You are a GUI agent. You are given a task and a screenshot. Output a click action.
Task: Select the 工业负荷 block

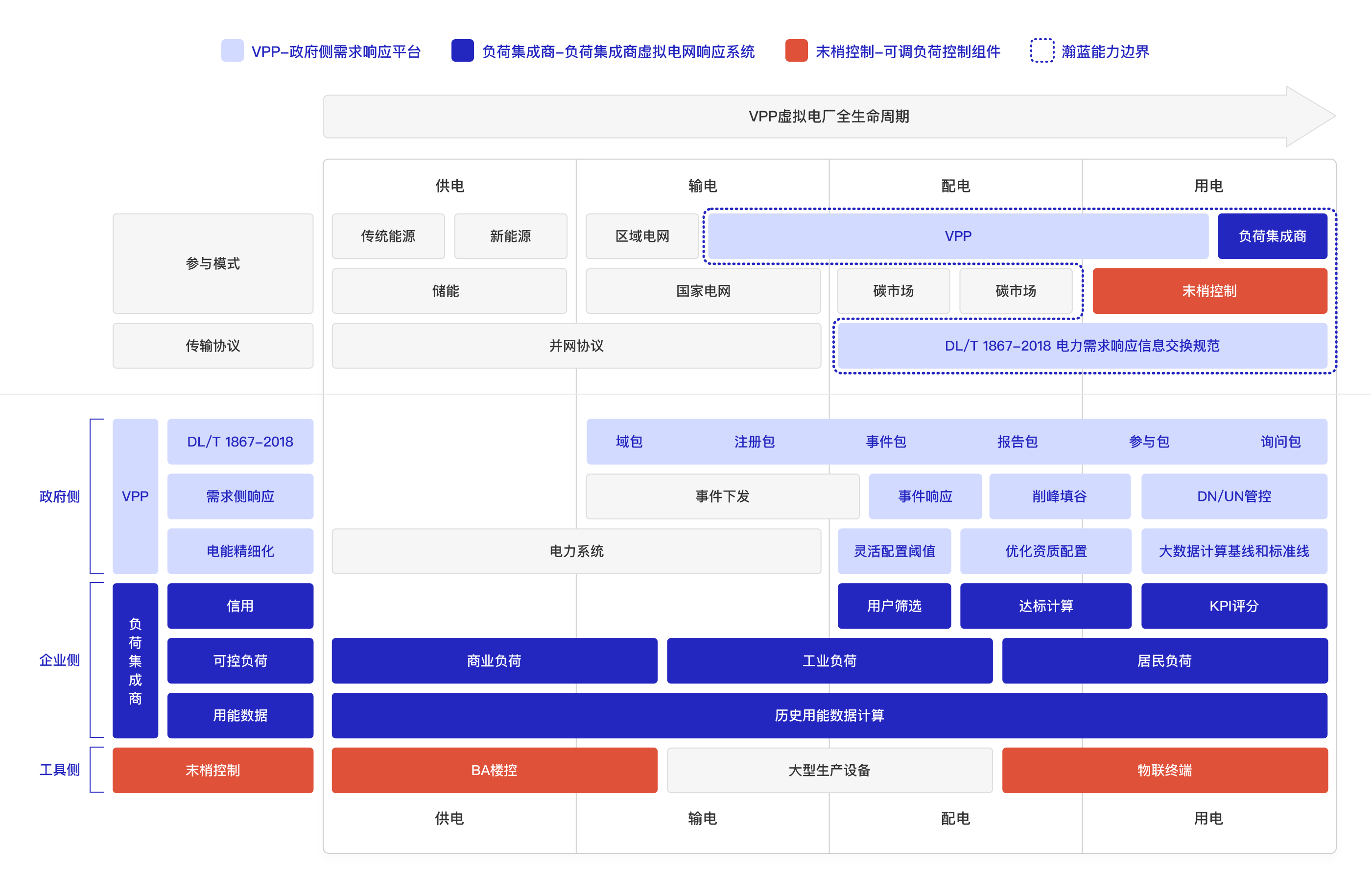tap(829, 660)
